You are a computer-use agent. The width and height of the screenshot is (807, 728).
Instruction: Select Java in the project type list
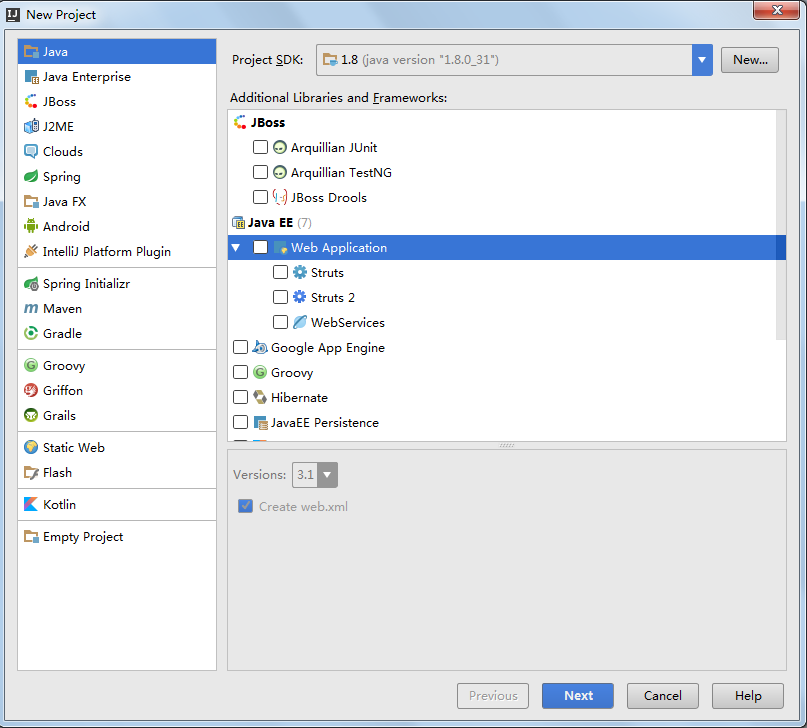point(117,51)
